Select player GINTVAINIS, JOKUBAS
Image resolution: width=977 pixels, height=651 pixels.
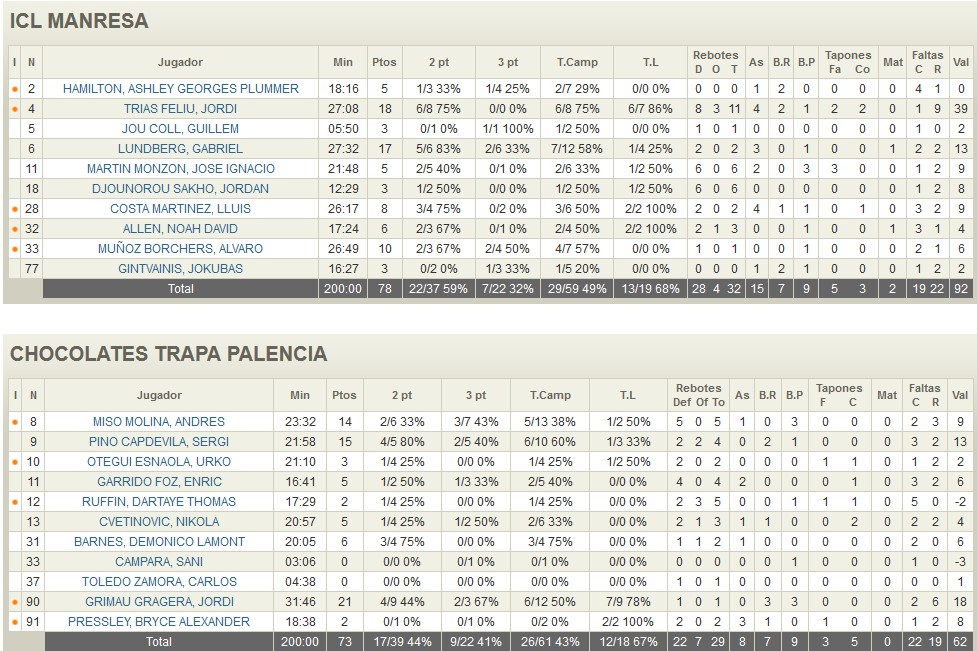181,269
